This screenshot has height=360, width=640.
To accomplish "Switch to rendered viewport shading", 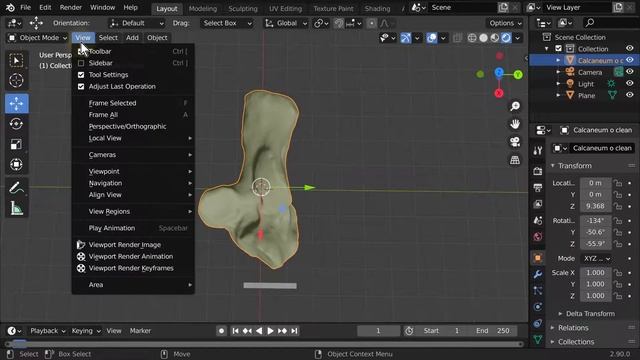I will pyautogui.click(x=506, y=38).
